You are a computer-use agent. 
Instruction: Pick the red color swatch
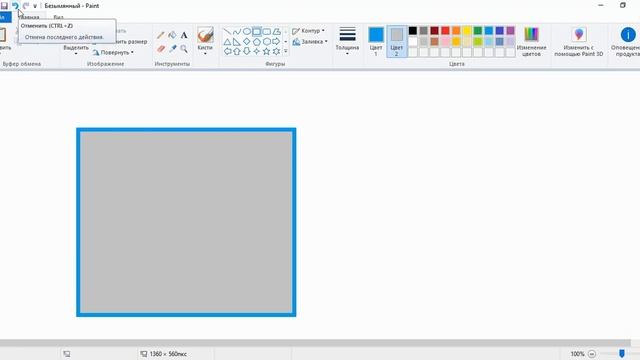pyautogui.click(x=445, y=31)
